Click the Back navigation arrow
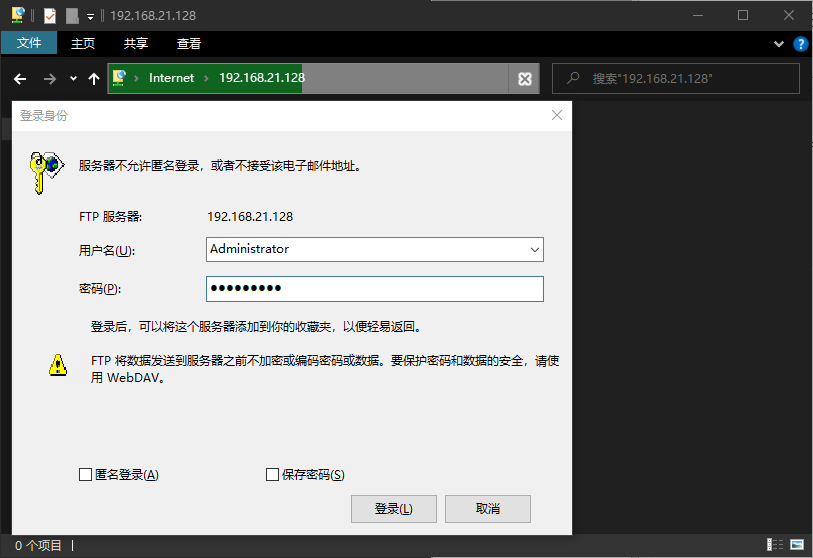The width and height of the screenshot is (813, 558). 20,78
